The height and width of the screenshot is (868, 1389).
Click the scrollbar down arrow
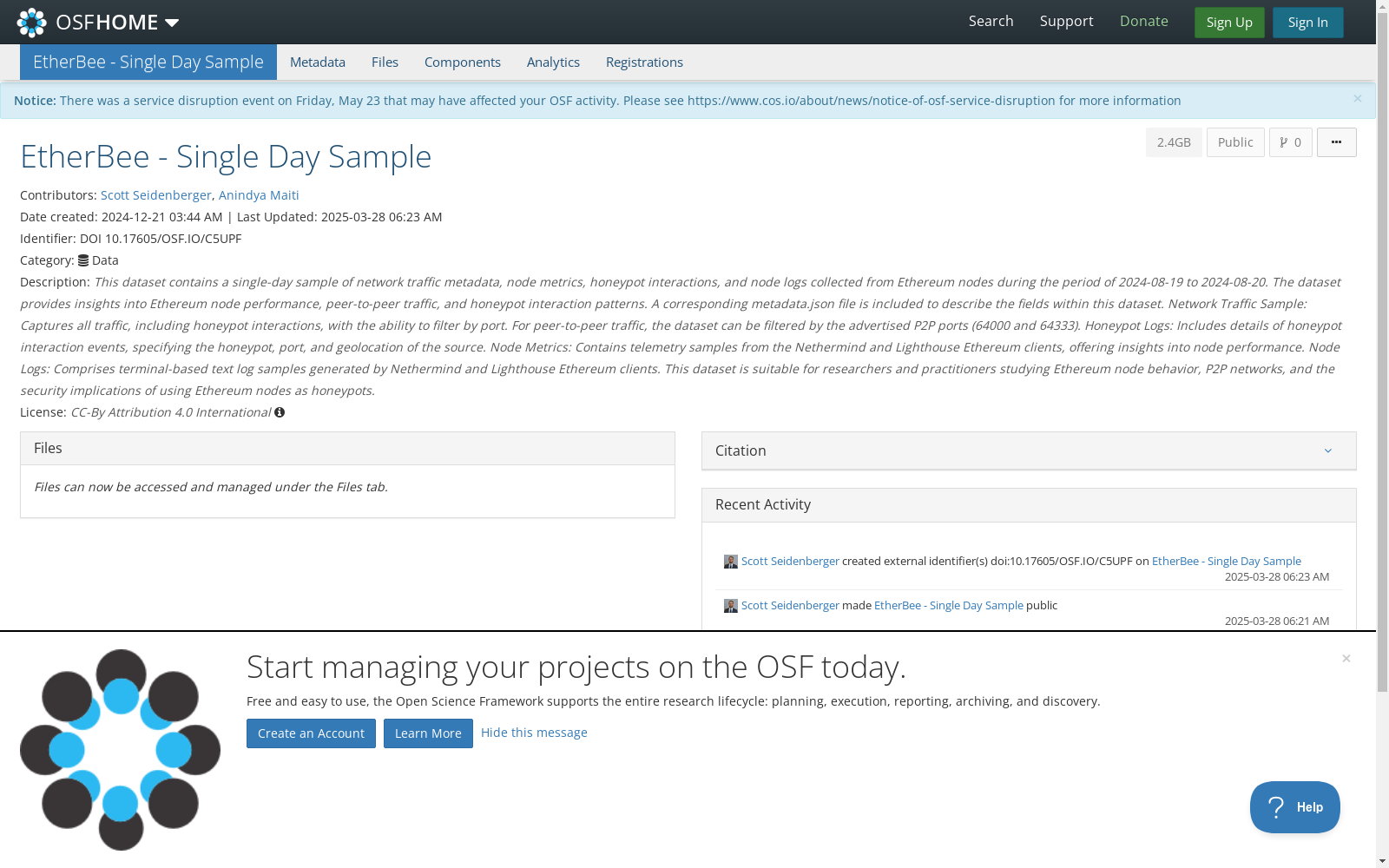(x=1382, y=861)
